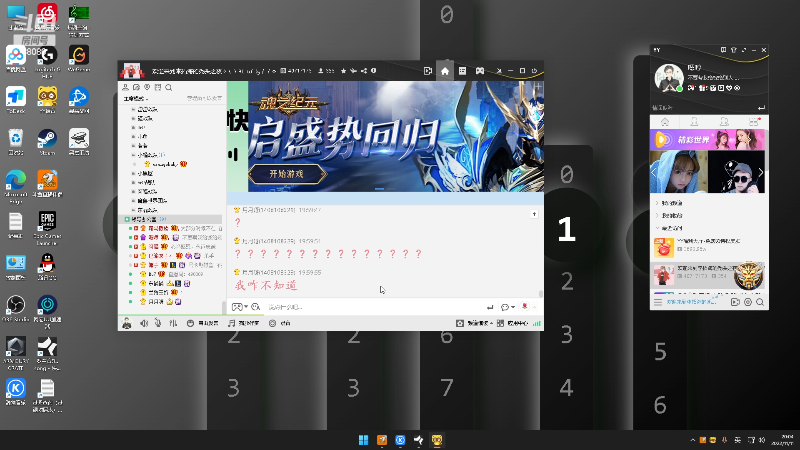This screenshot has width=800, height=450.
Task: Open the OBS Studio desktop shortcut
Action: pos(15,308)
